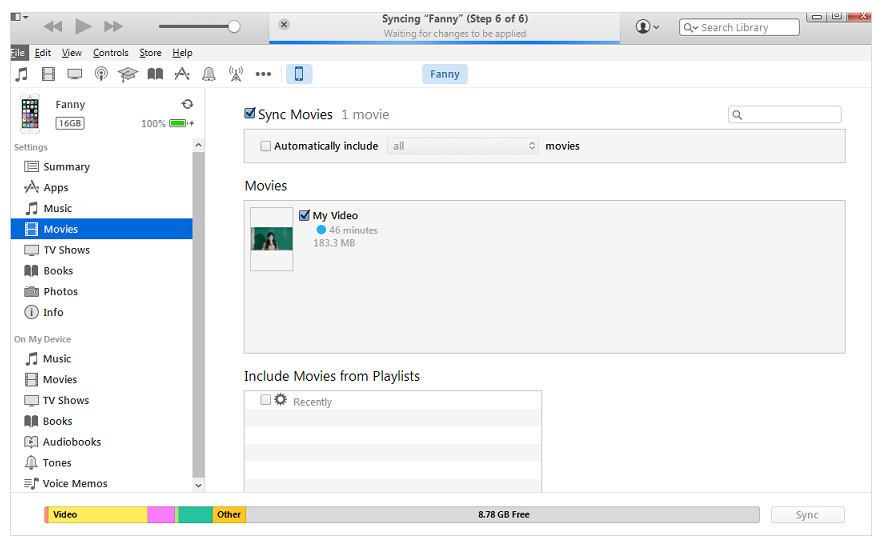Select Photos in Settings sidebar
885x542 pixels.
(x=60, y=292)
